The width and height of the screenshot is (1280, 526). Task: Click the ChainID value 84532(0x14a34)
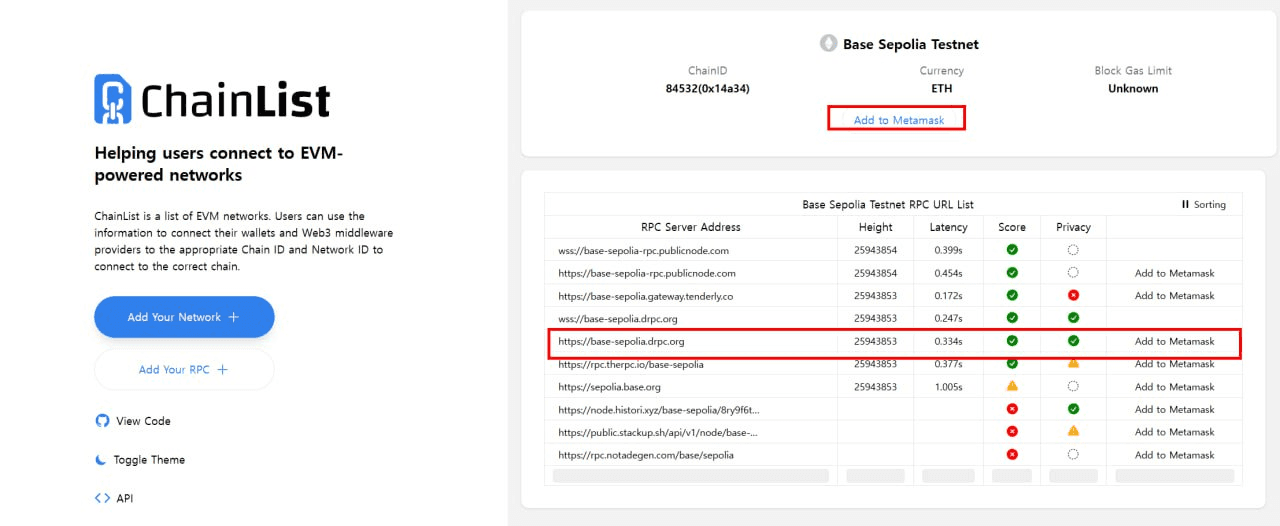[707, 88]
